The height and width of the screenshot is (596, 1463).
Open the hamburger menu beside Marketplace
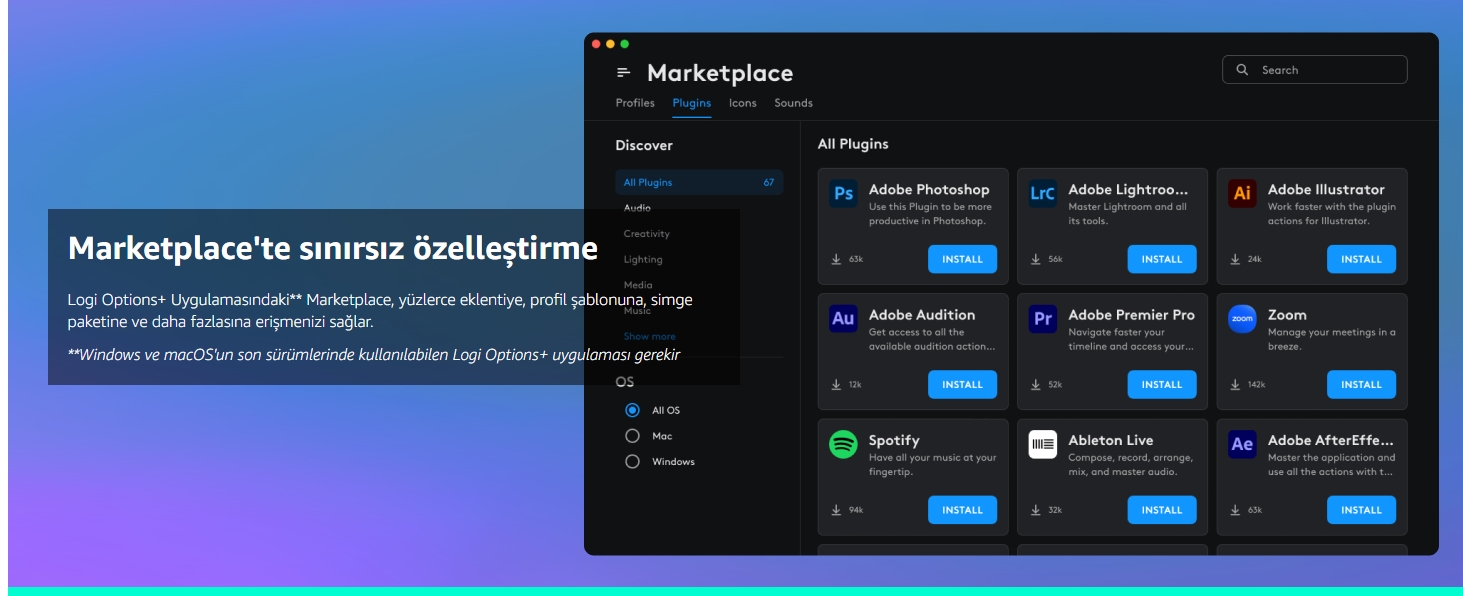tap(624, 73)
